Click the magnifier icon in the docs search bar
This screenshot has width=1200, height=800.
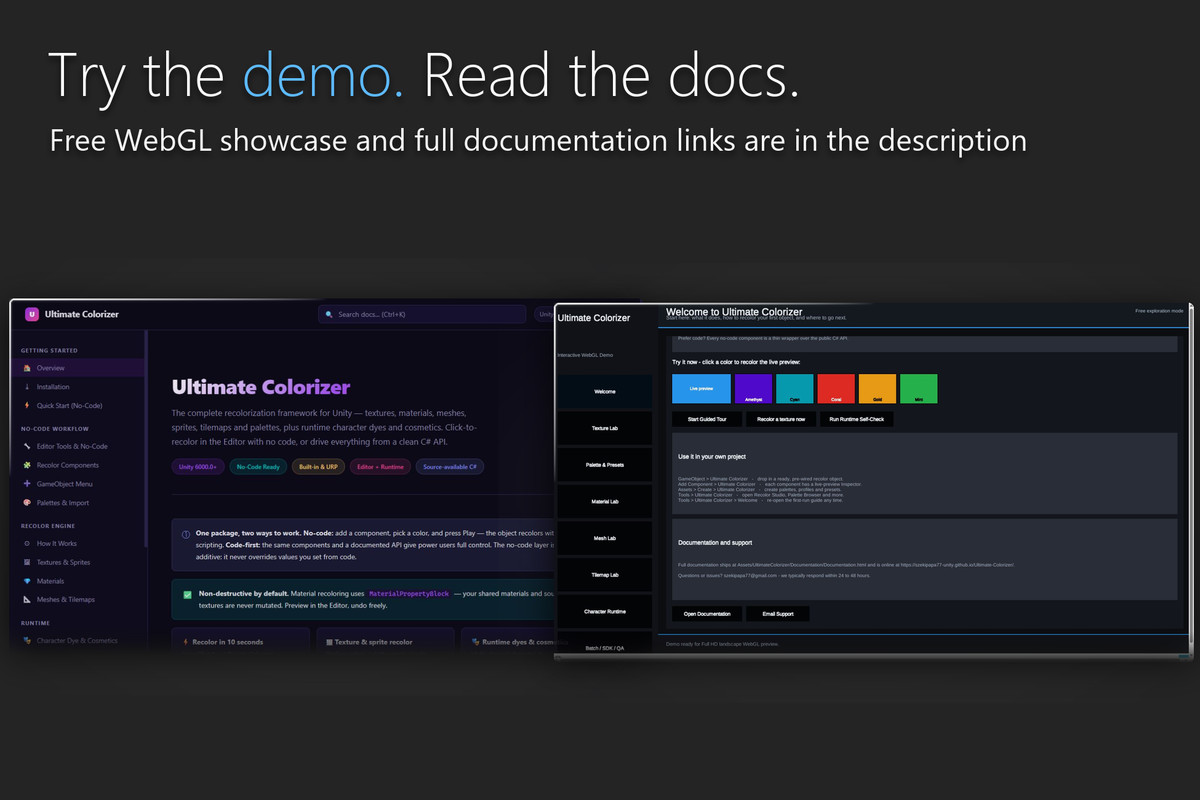click(330, 314)
